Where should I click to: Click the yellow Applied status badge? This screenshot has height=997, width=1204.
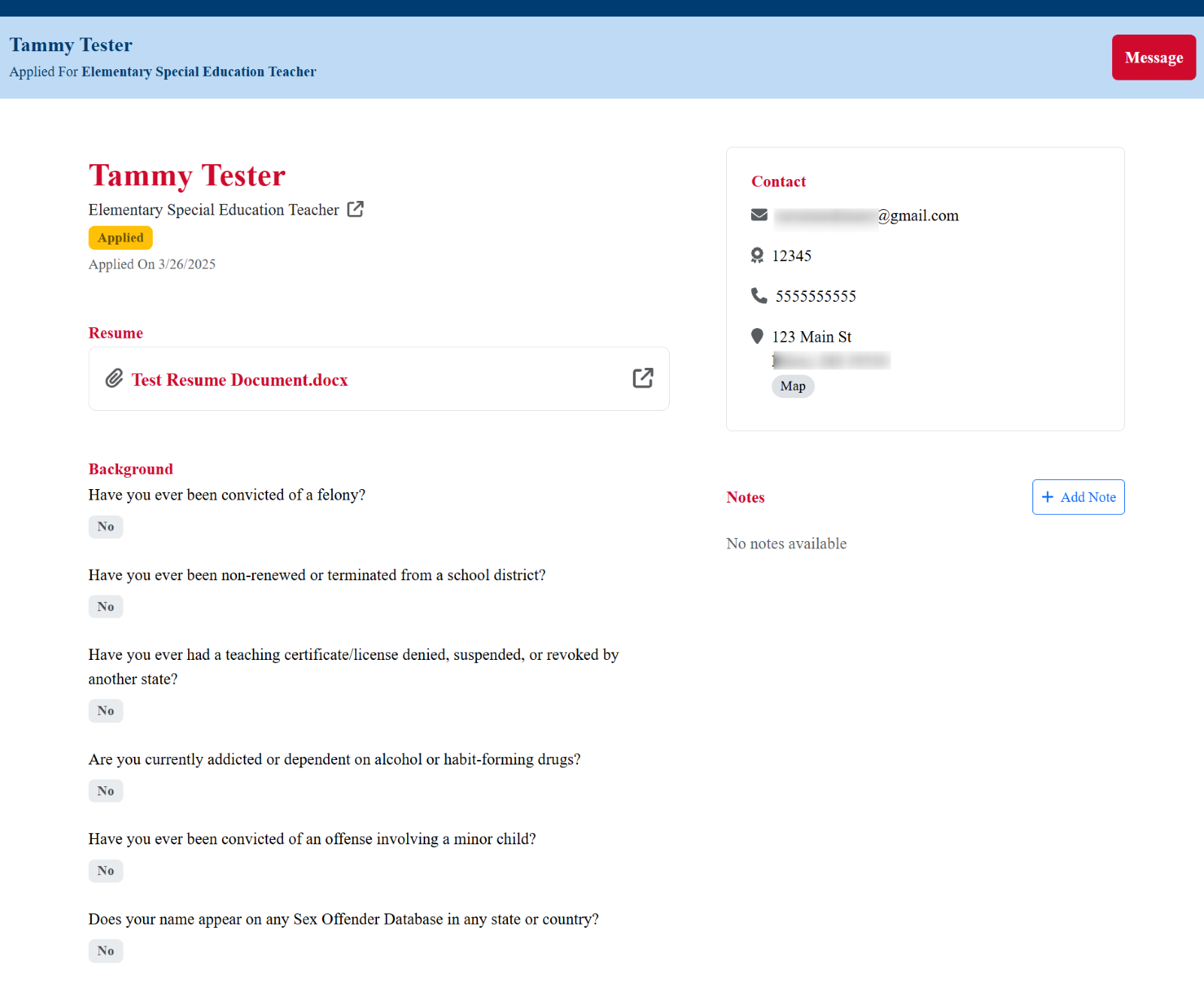[x=120, y=238]
